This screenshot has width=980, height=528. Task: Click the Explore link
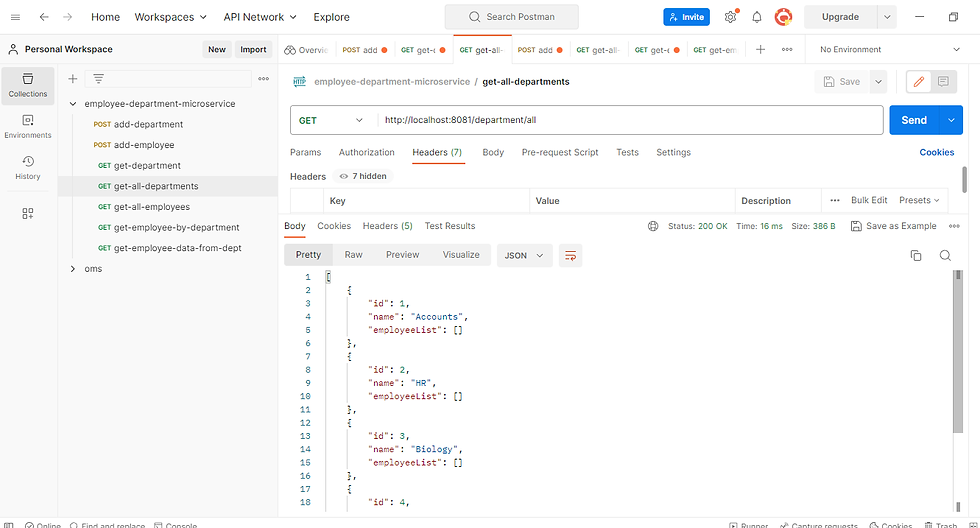pos(331,17)
